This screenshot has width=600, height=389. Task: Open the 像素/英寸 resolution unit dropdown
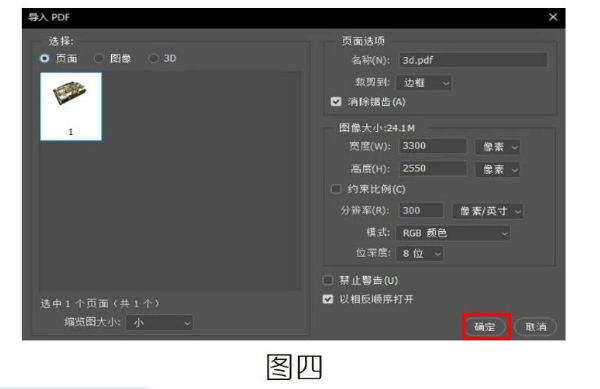coord(488,211)
